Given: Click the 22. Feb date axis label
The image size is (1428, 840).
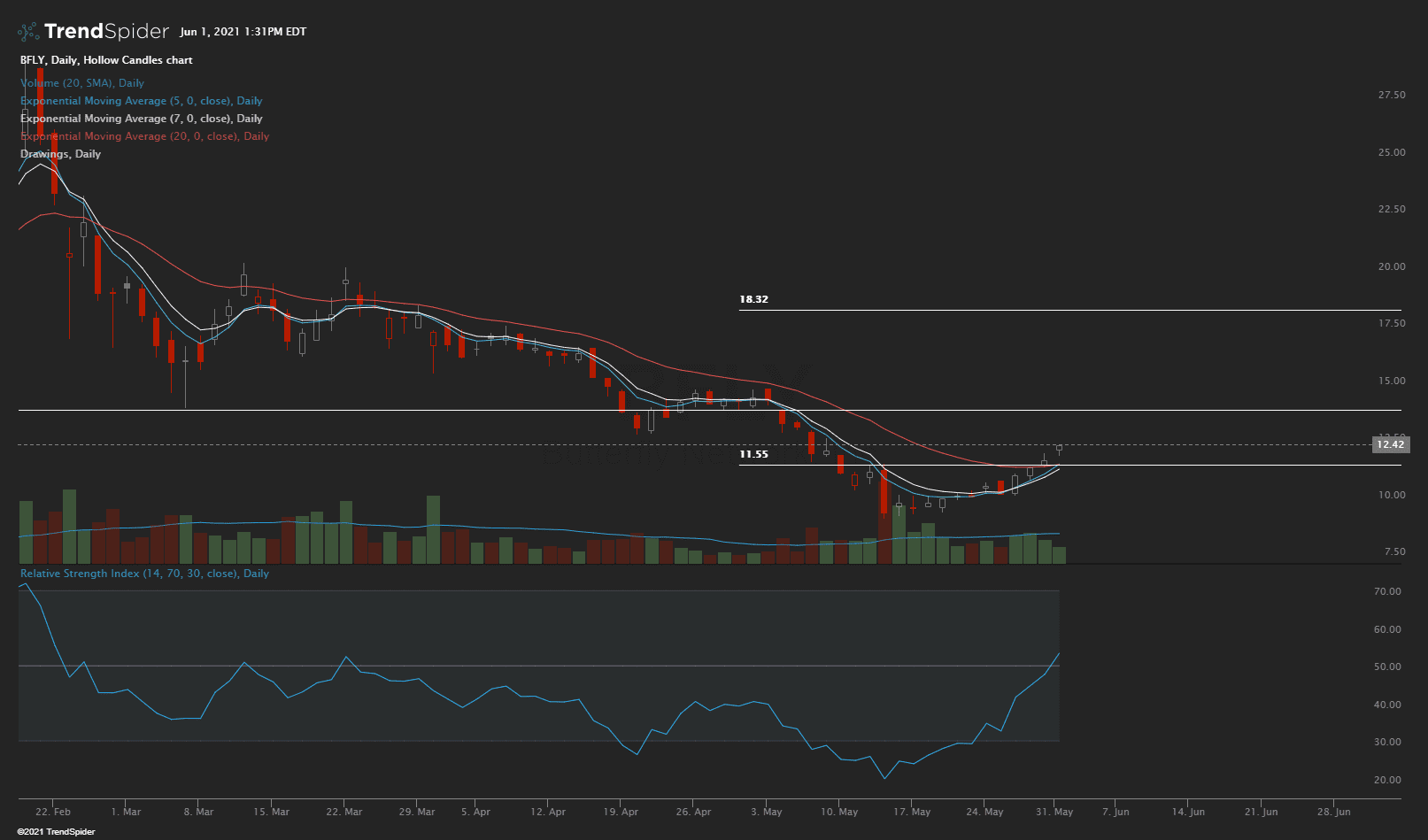Looking at the screenshot, I should click(x=53, y=812).
